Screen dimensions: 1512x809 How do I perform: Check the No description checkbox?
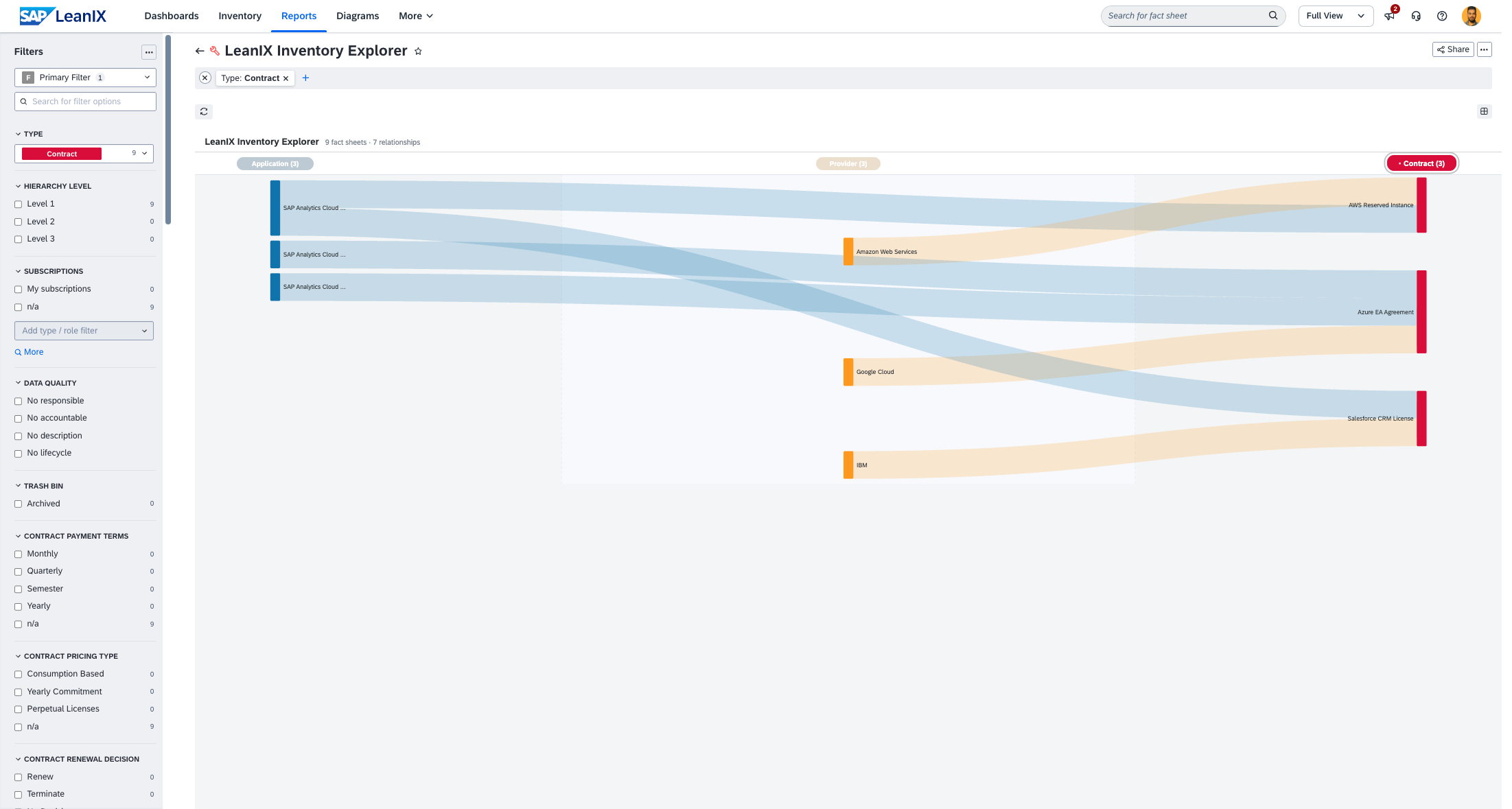click(19, 436)
